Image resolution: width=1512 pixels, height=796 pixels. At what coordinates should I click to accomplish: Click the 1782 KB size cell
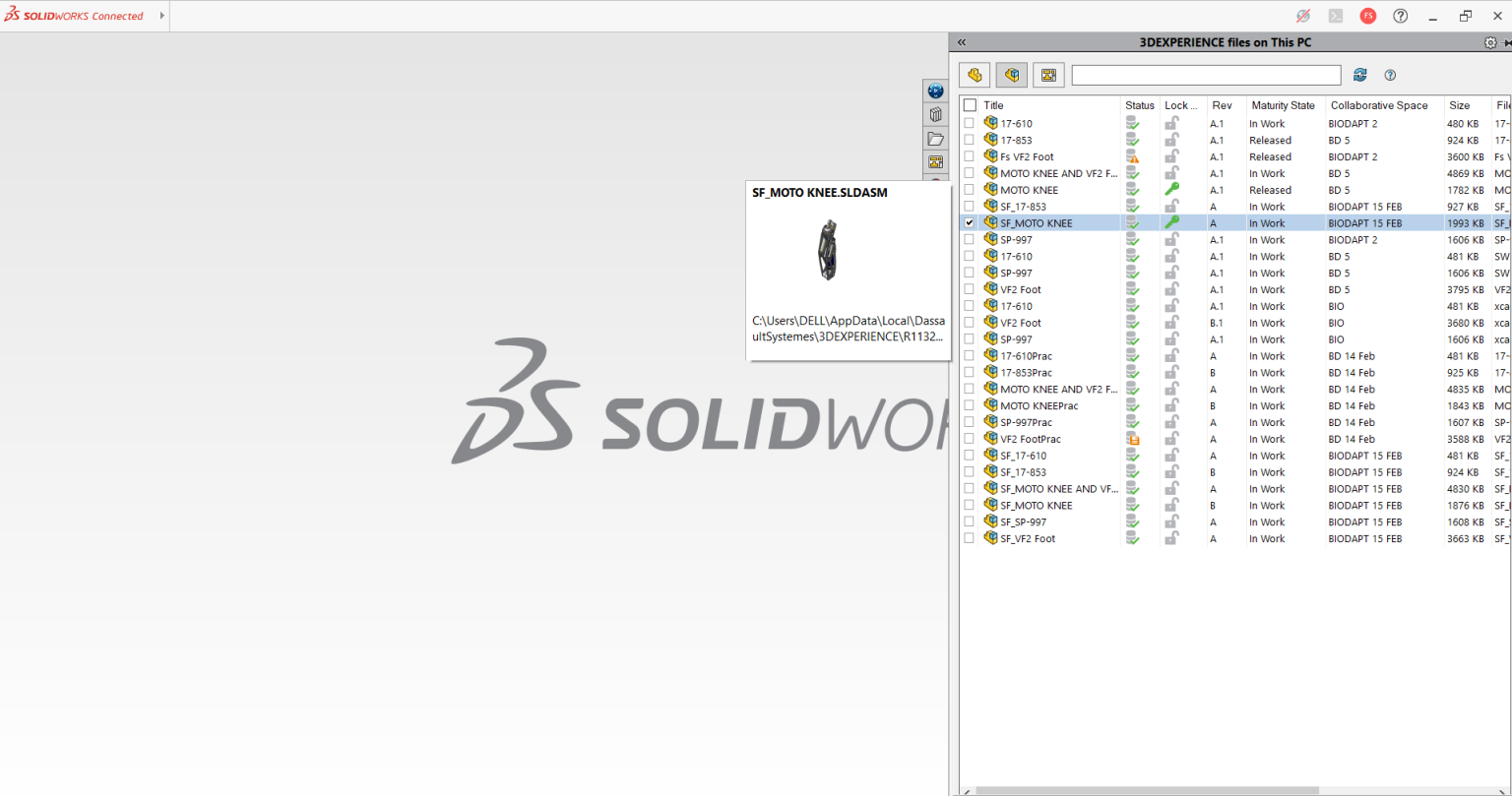point(1465,190)
